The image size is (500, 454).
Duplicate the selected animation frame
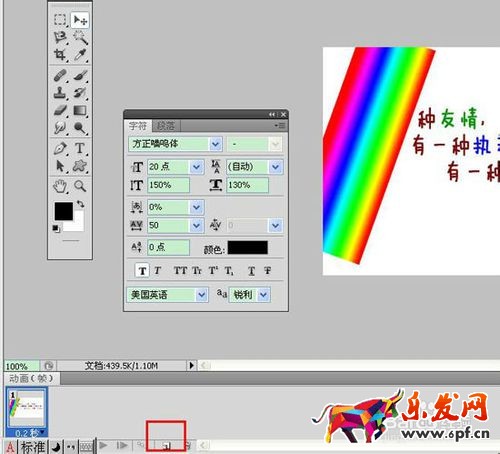(x=167, y=445)
